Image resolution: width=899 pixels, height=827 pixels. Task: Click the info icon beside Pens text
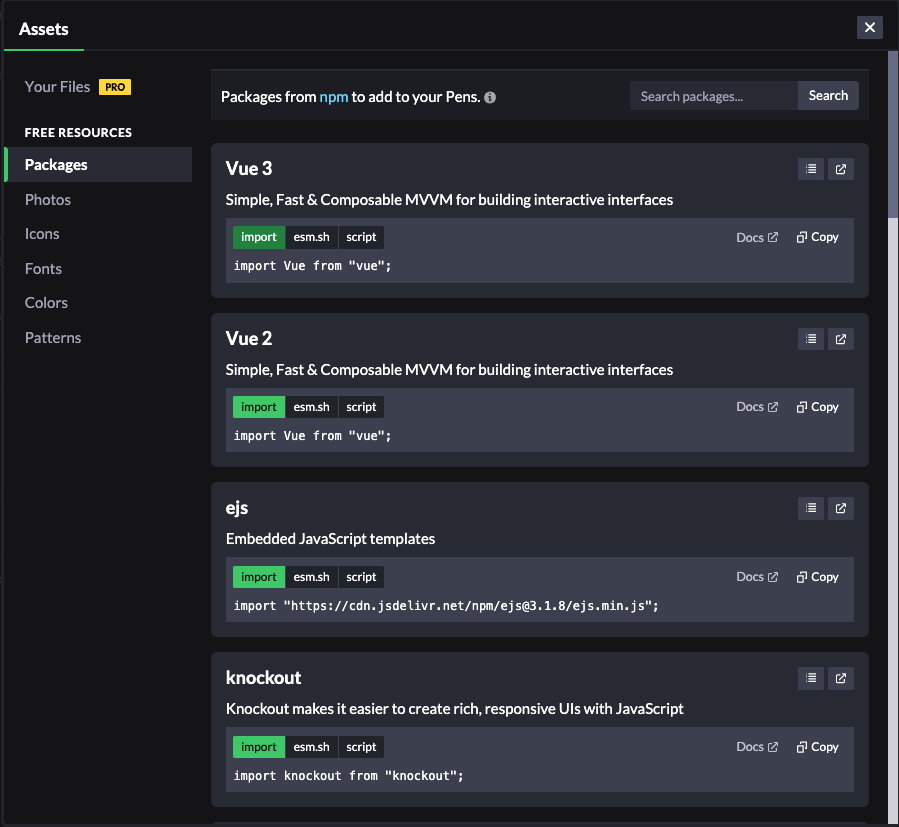490,97
